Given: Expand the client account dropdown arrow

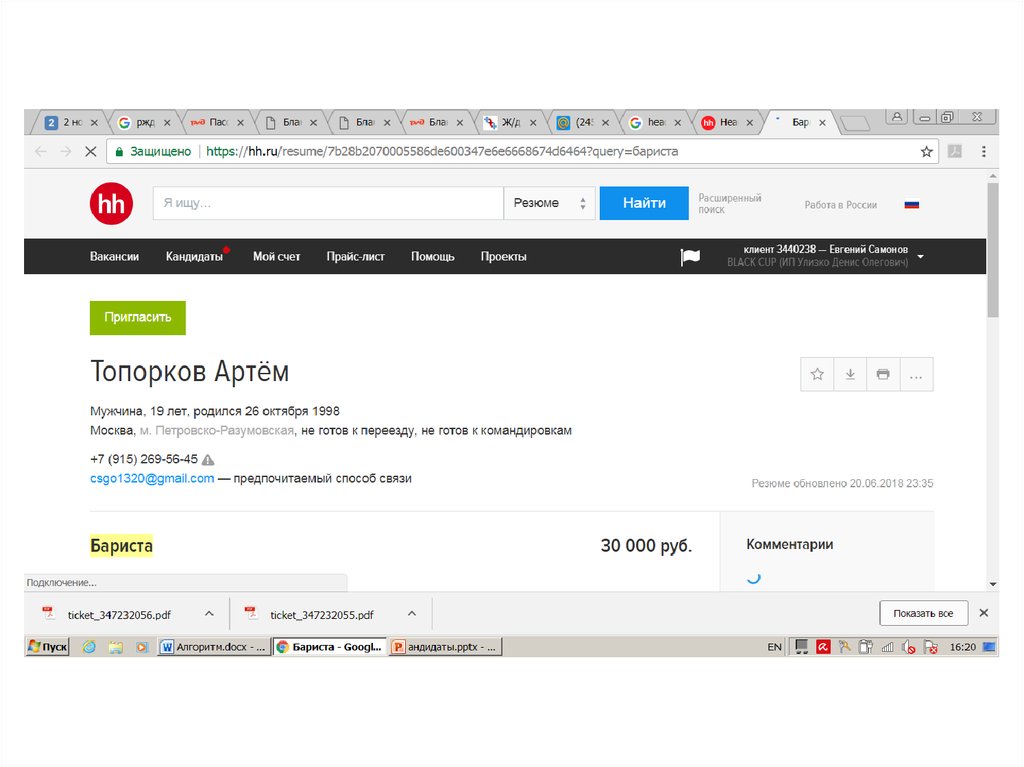Looking at the screenshot, I should pos(920,257).
